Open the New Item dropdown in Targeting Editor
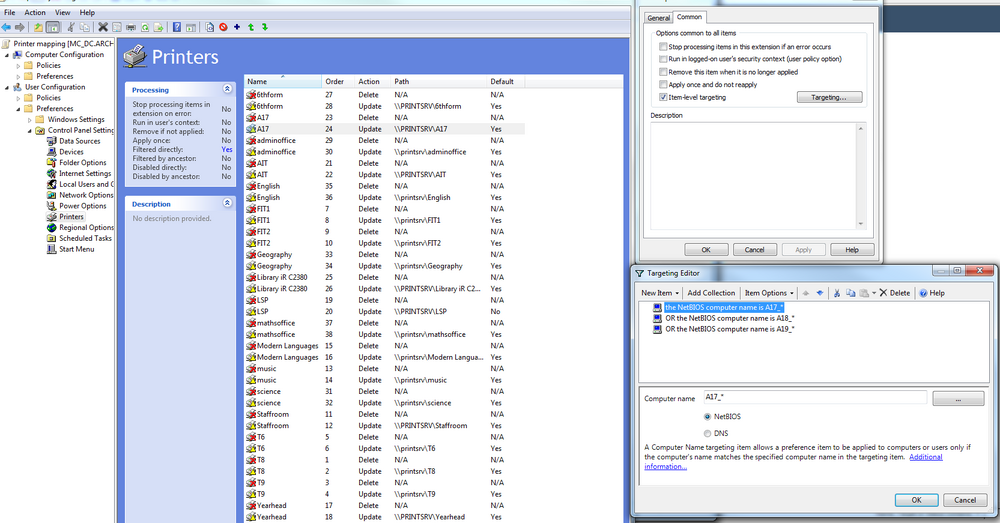 click(659, 293)
